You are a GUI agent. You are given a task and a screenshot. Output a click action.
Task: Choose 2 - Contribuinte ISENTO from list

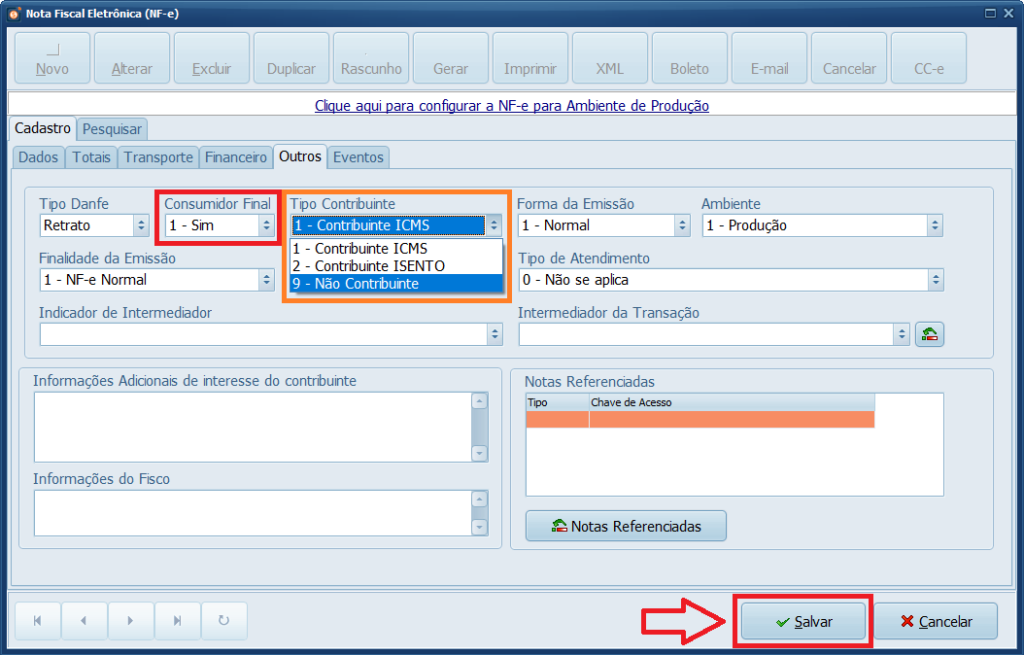[396, 266]
